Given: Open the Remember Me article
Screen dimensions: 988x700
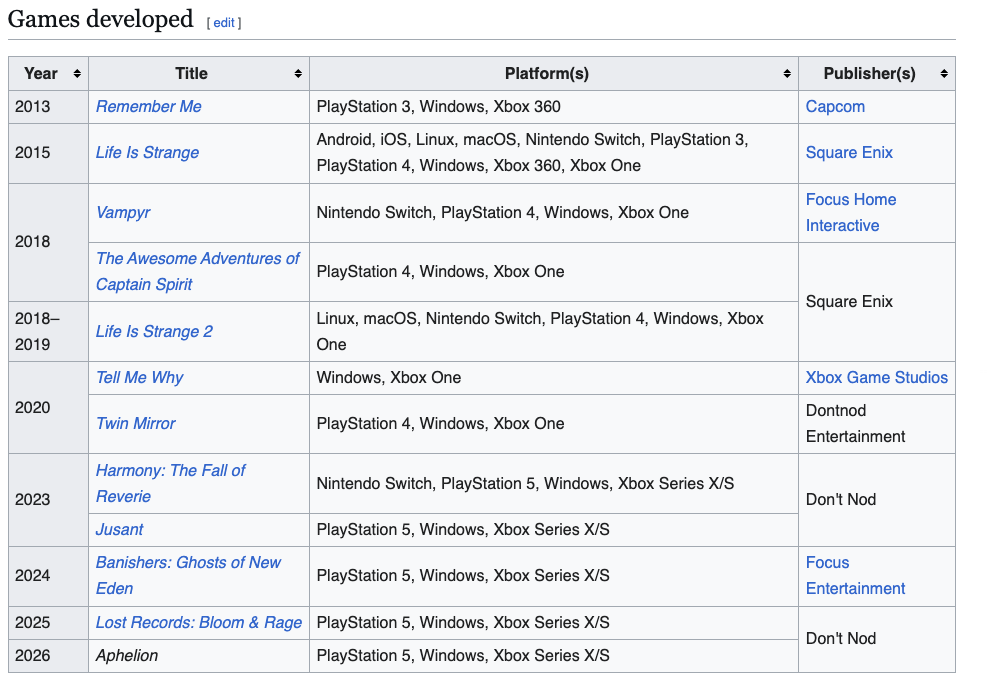Looking at the screenshot, I should point(148,107).
